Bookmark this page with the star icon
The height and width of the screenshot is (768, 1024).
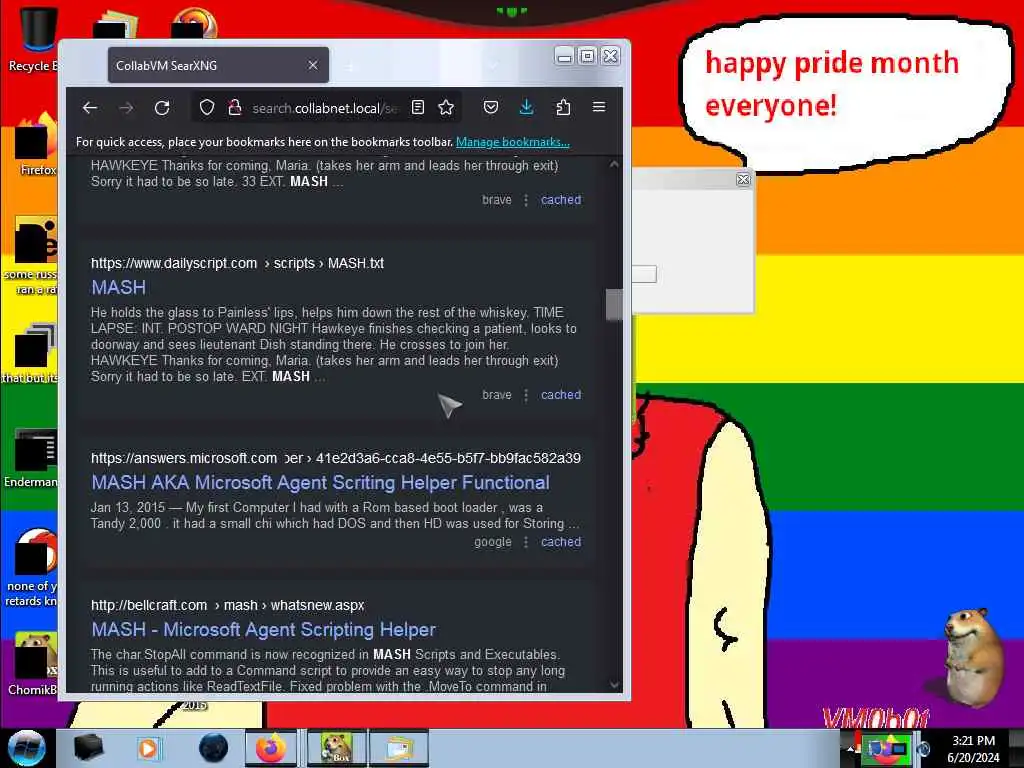(x=446, y=108)
